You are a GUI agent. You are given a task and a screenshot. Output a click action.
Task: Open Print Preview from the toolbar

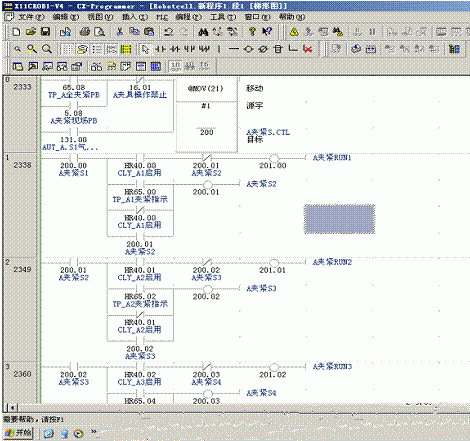(x=99, y=32)
